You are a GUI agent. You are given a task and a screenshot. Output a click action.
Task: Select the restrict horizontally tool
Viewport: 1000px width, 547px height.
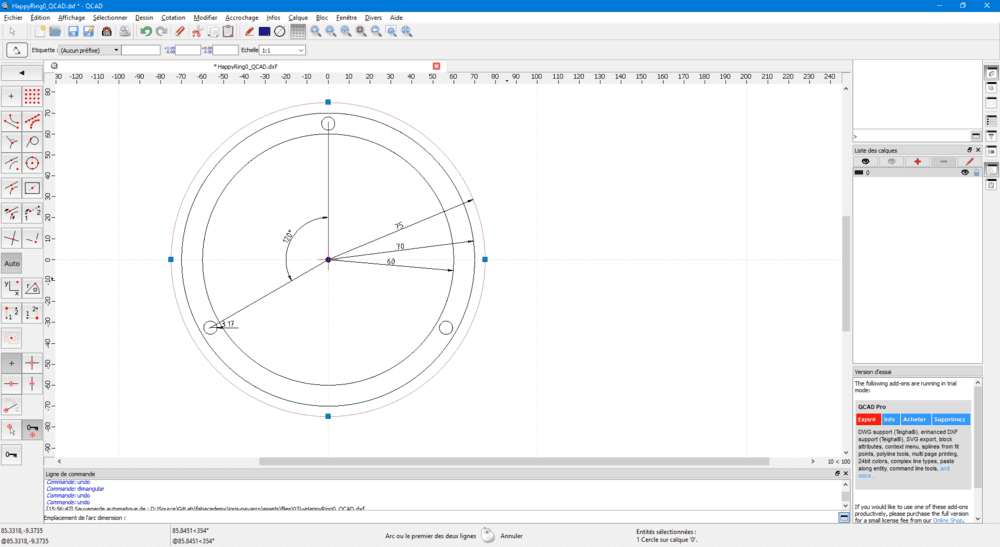(x=11, y=384)
